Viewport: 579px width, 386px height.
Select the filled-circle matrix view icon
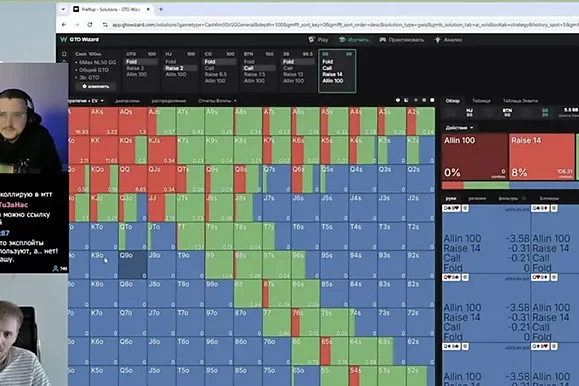[398, 100]
